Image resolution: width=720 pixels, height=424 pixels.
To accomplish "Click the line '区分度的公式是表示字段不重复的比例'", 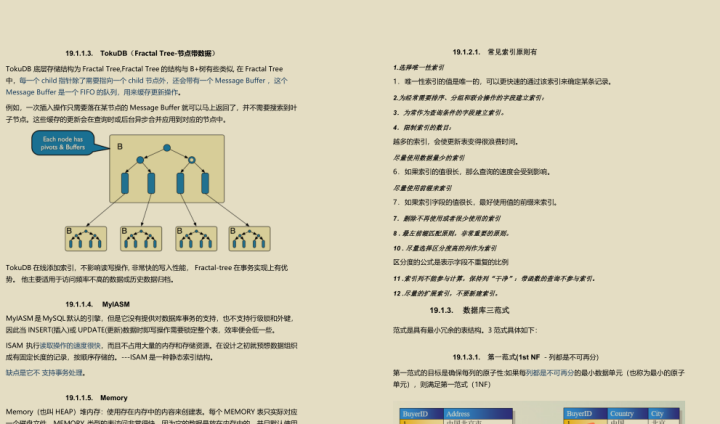I will 450,262.
